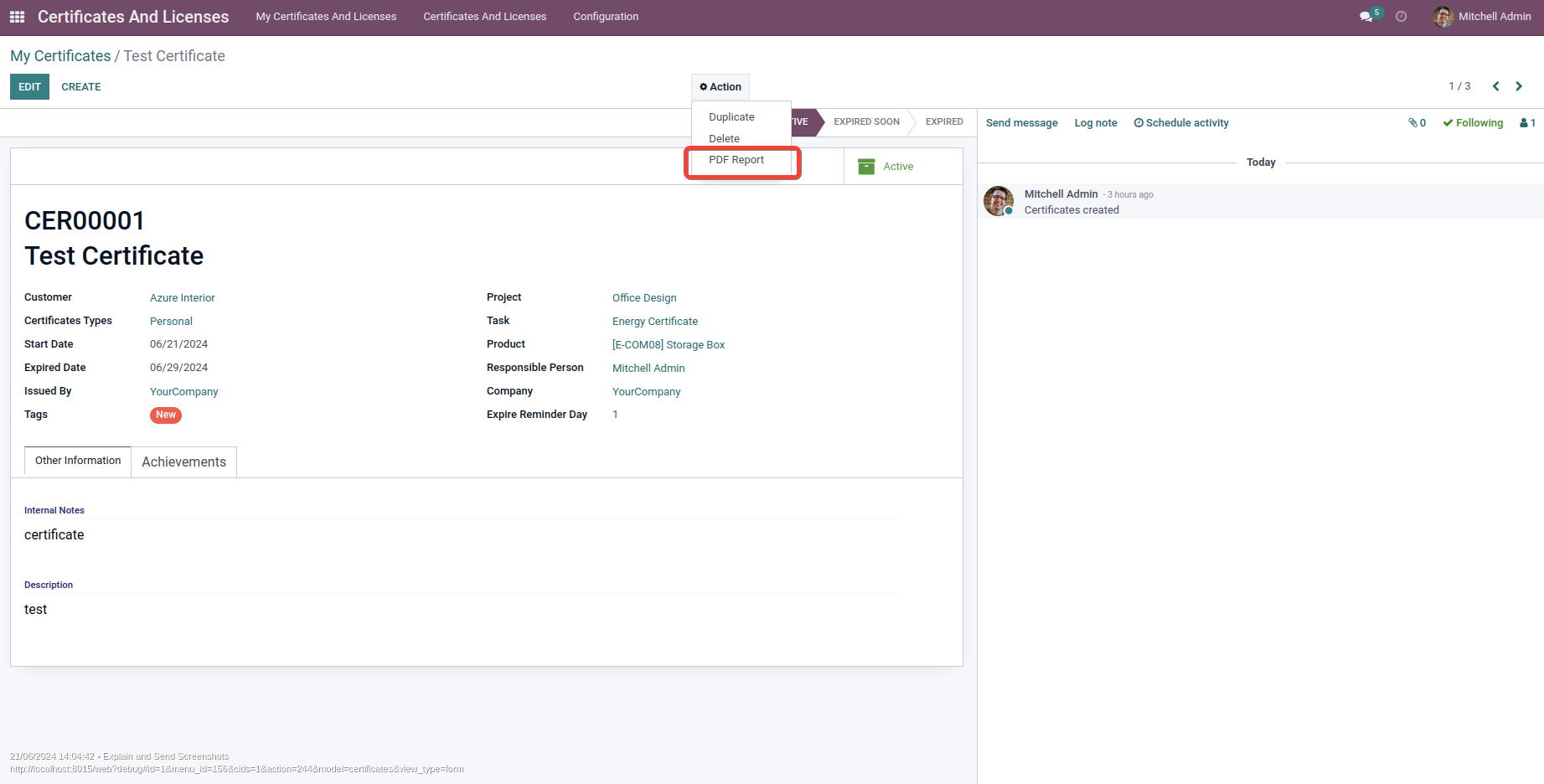The width and height of the screenshot is (1544, 784).
Task: Choose PDF Report from Action menu
Action: 736,160
